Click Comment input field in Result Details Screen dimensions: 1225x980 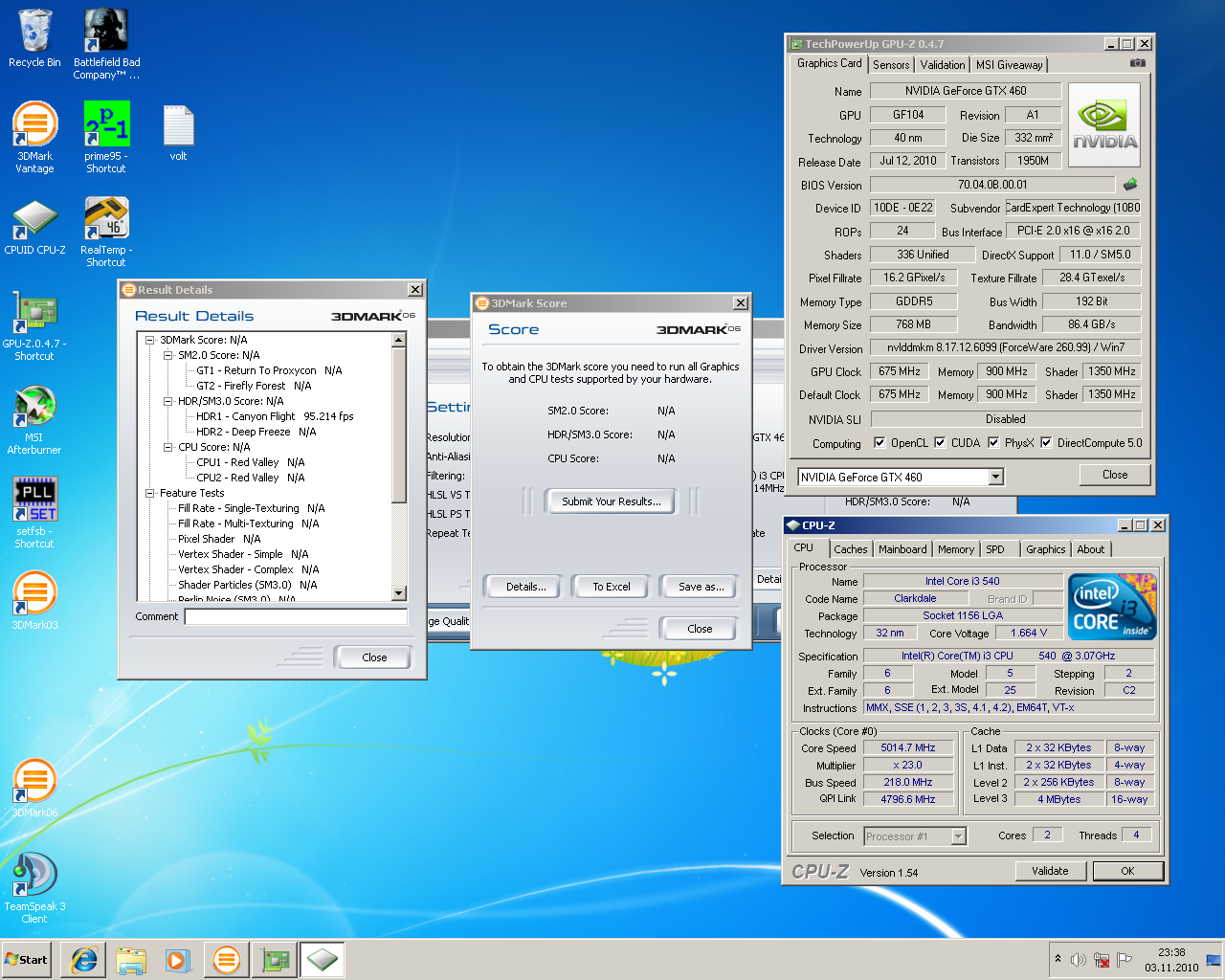point(296,616)
